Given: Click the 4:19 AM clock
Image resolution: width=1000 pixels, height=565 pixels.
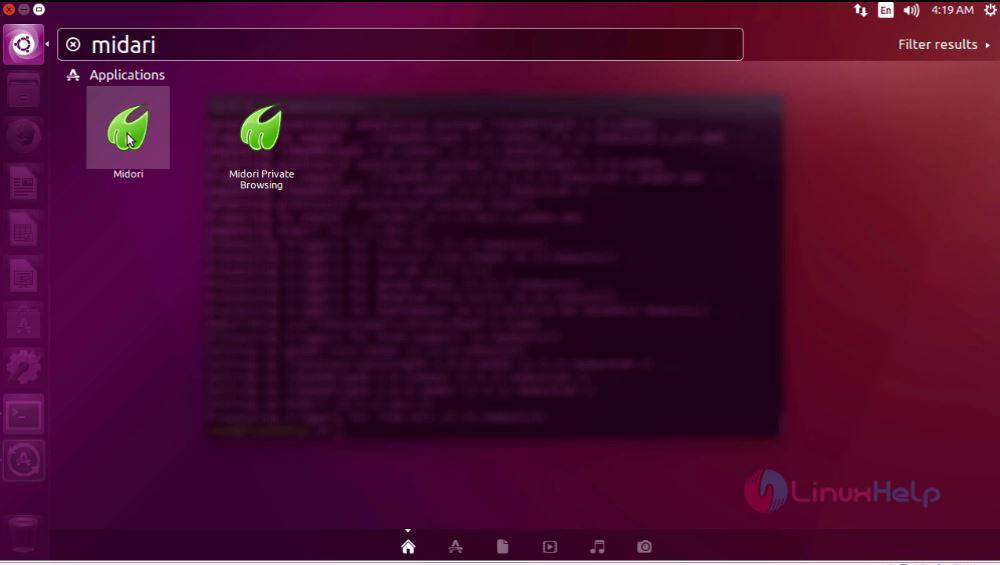Looking at the screenshot, I should point(952,10).
